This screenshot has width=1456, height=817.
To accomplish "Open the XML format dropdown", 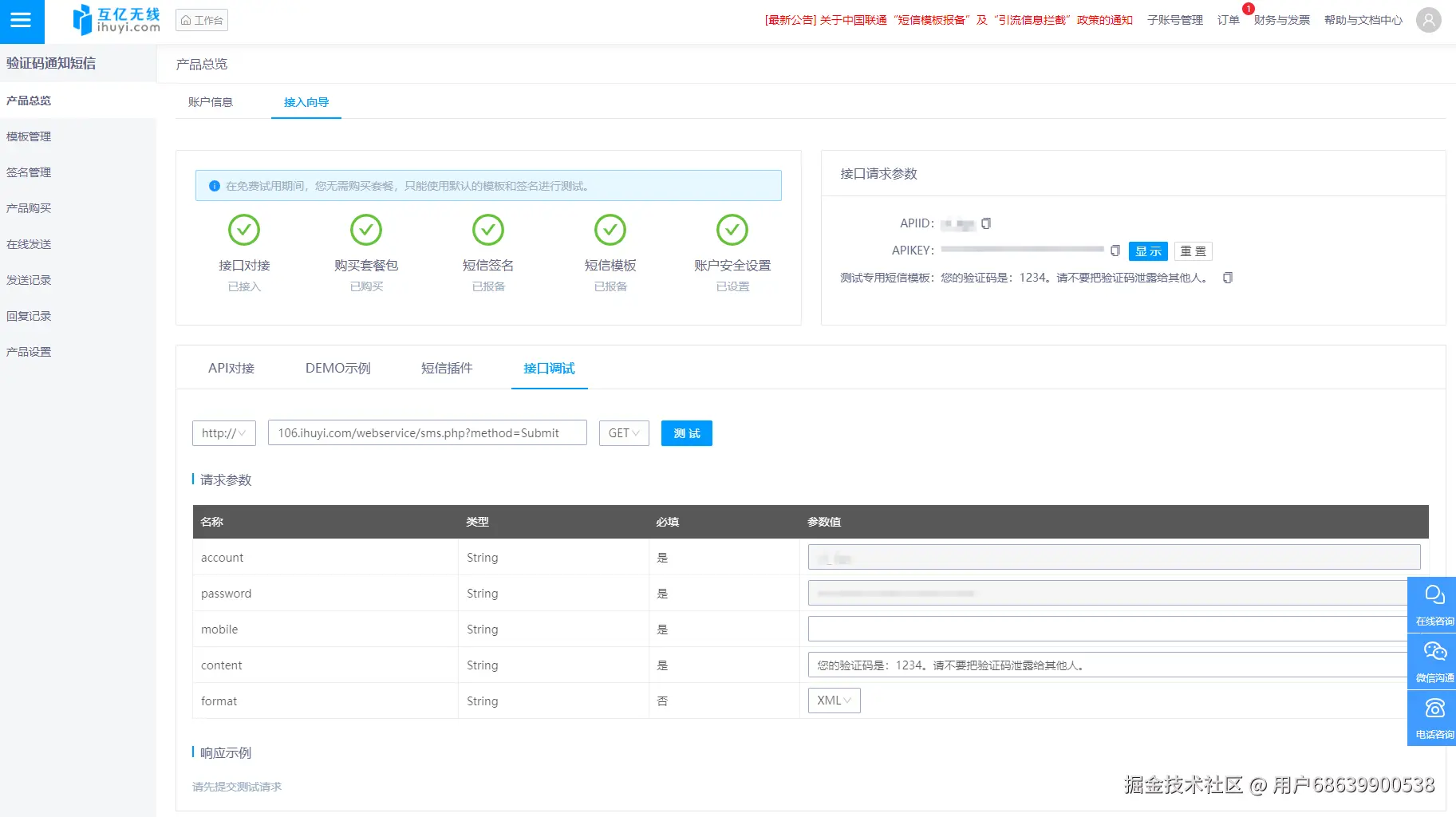I will tap(835, 701).
